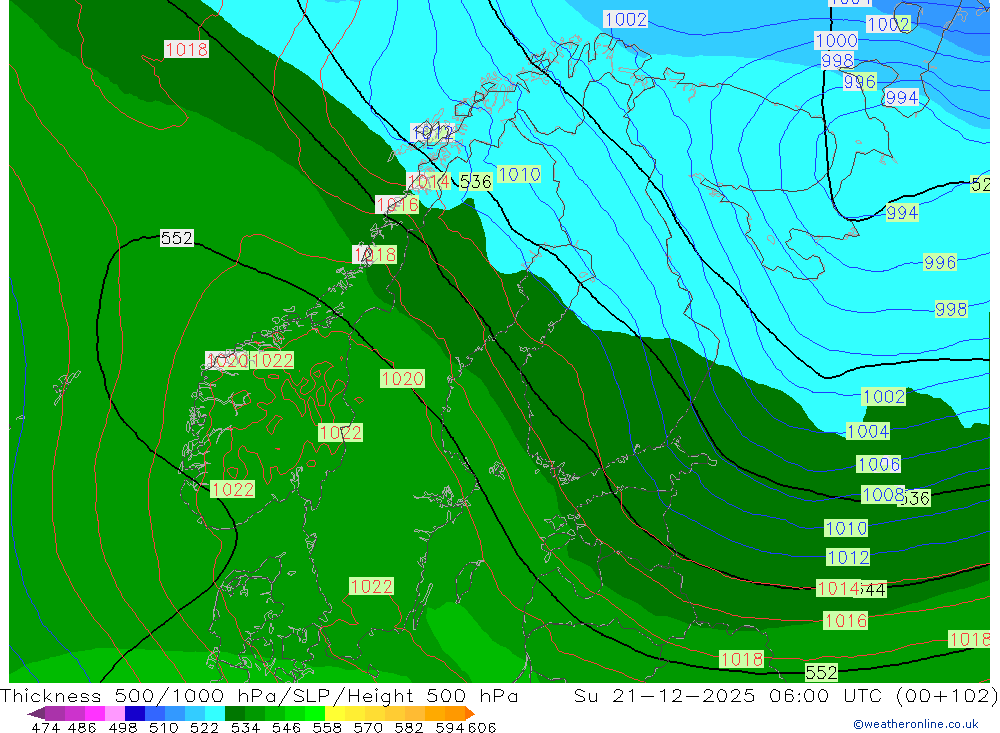
Task: Click the legend value 570
Action: pyautogui.click(x=368, y=728)
